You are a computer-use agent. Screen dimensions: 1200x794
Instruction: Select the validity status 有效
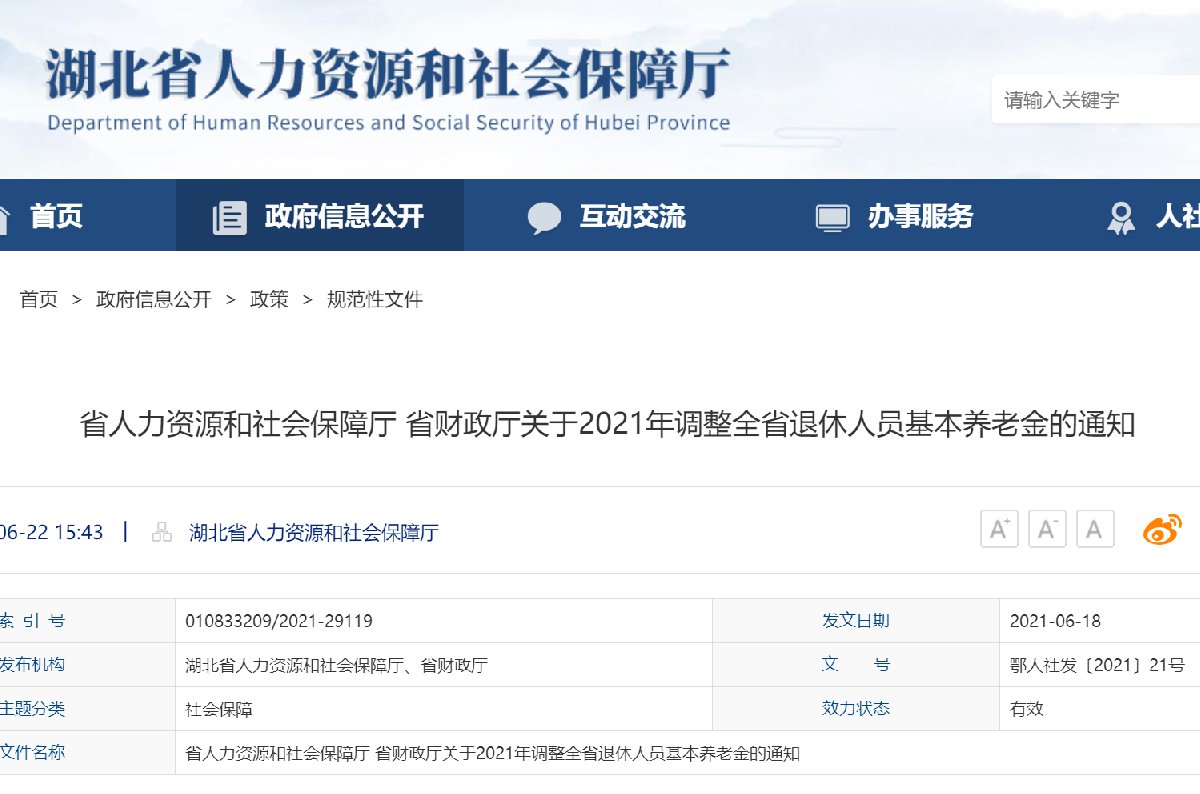click(x=1027, y=709)
